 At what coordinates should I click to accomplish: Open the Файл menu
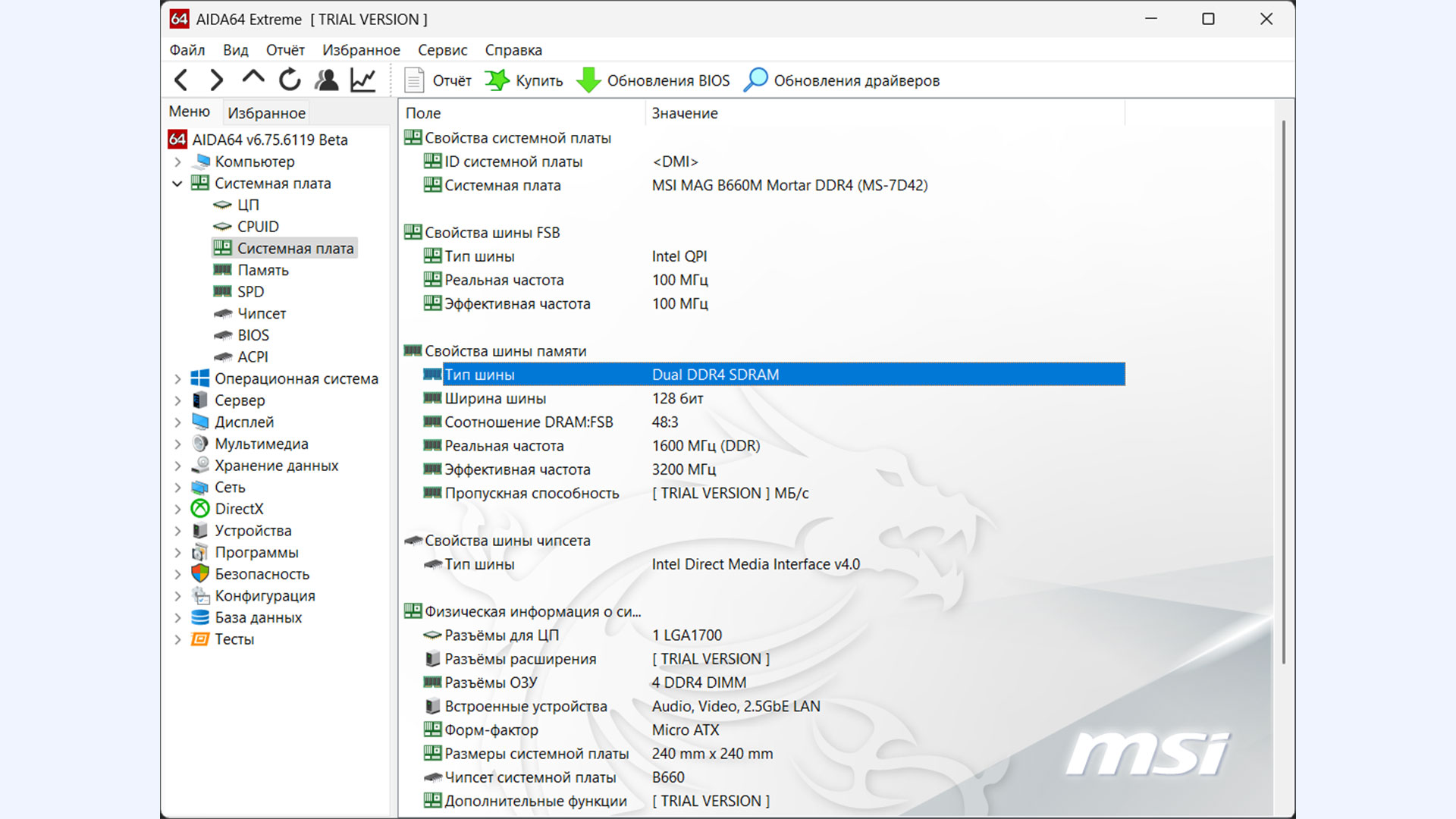(187, 50)
